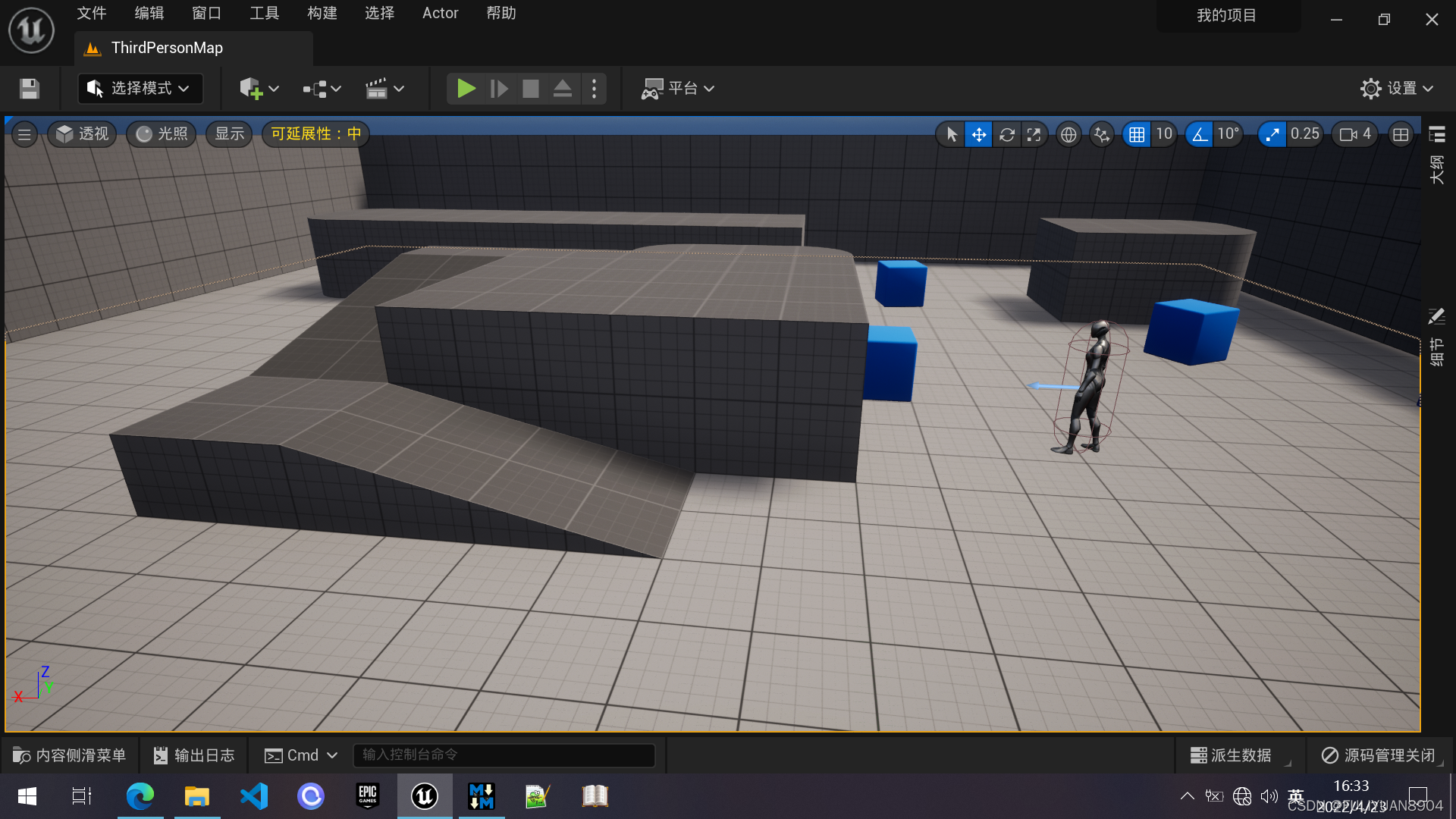The width and height of the screenshot is (1456, 819).
Task: Open the Cmd console type dropdown
Action: (x=301, y=755)
